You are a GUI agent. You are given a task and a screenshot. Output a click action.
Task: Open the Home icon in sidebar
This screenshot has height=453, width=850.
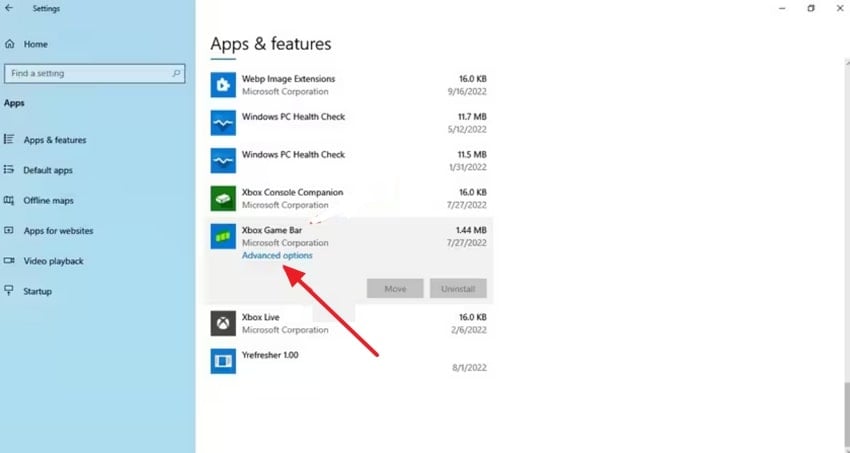[10, 44]
